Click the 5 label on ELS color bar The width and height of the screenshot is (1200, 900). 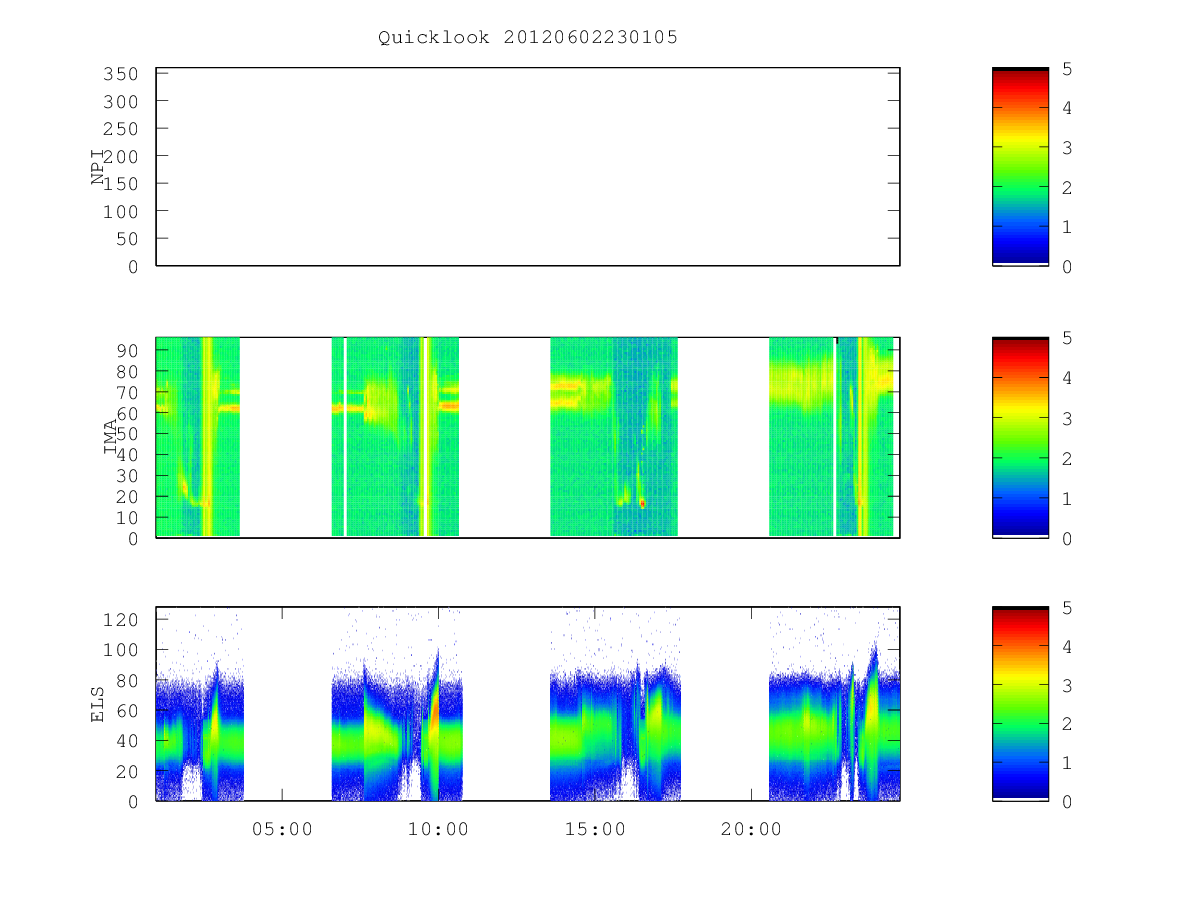(x=1068, y=608)
